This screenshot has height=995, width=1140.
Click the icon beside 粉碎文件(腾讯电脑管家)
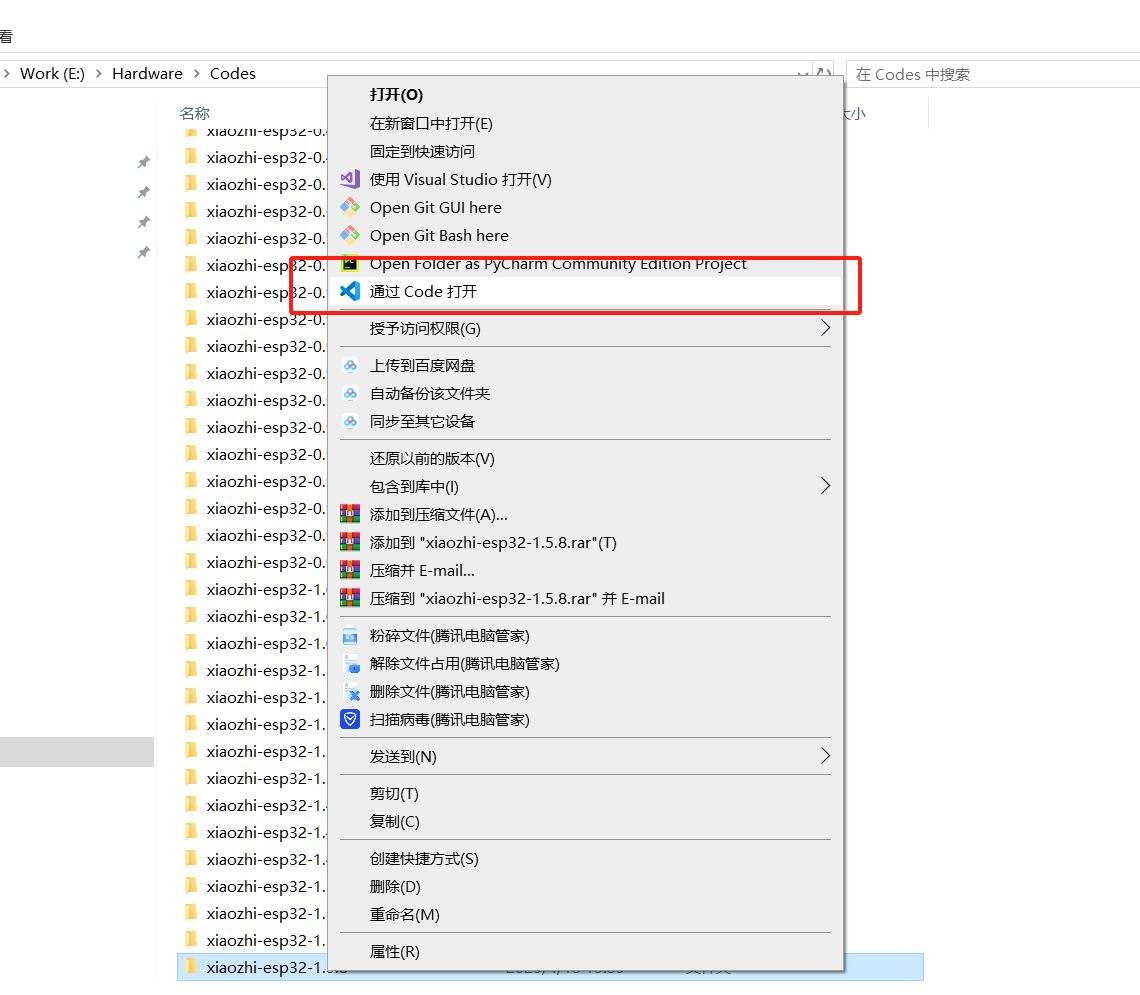[350, 636]
